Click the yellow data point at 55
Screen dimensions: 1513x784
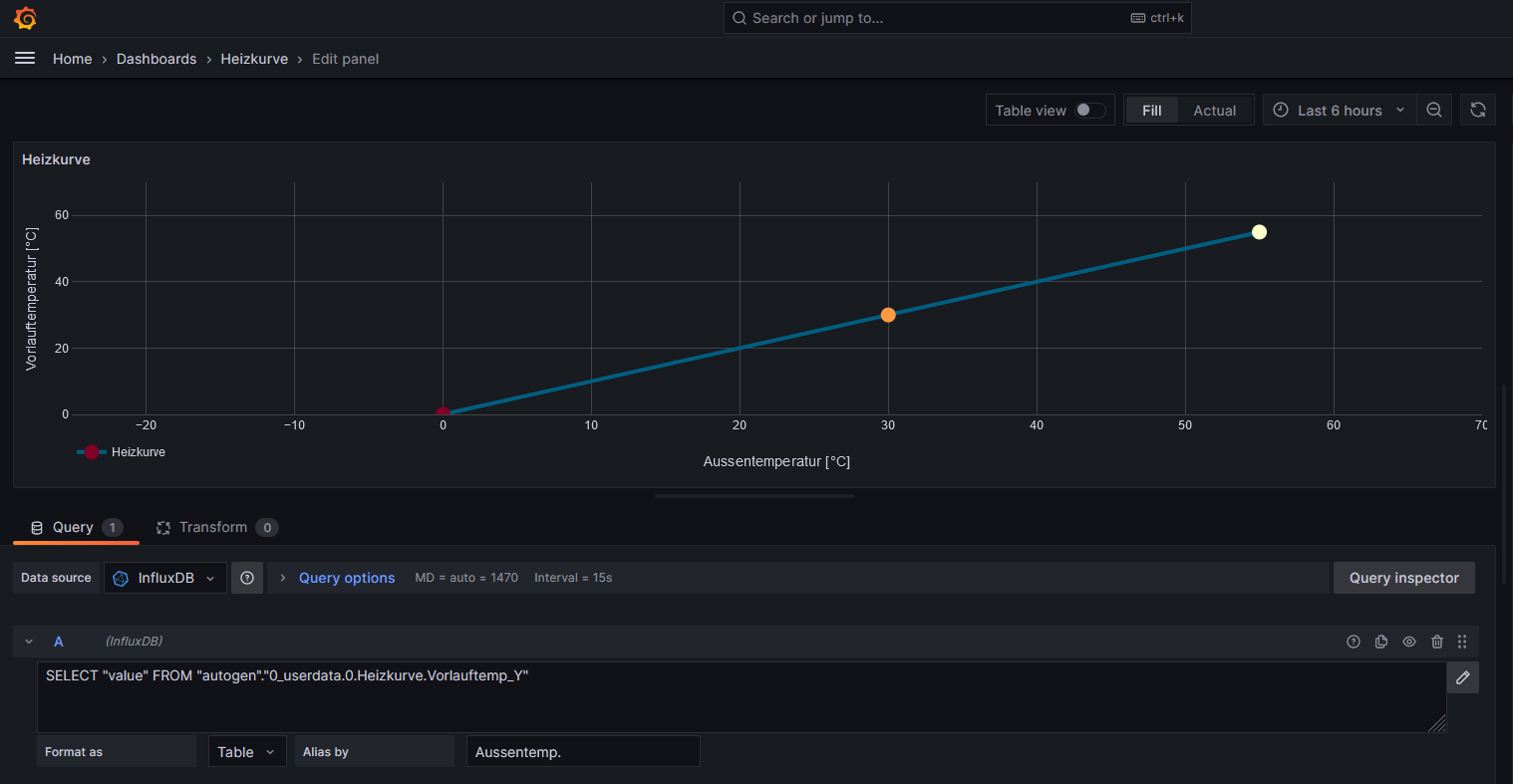[1259, 232]
